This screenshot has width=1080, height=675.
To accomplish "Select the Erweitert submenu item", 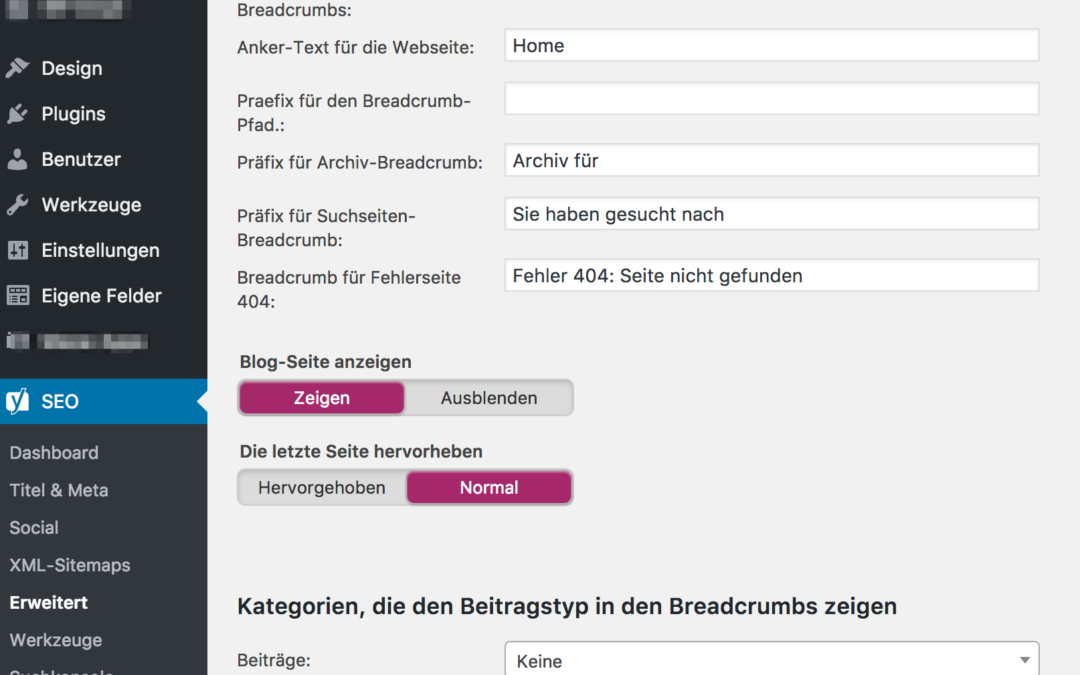I will pos(49,603).
